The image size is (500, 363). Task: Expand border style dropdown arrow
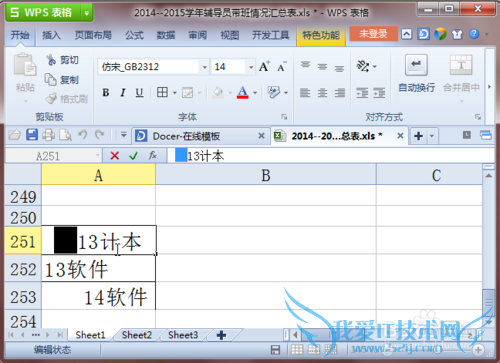pyautogui.click(x=175, y=93)
